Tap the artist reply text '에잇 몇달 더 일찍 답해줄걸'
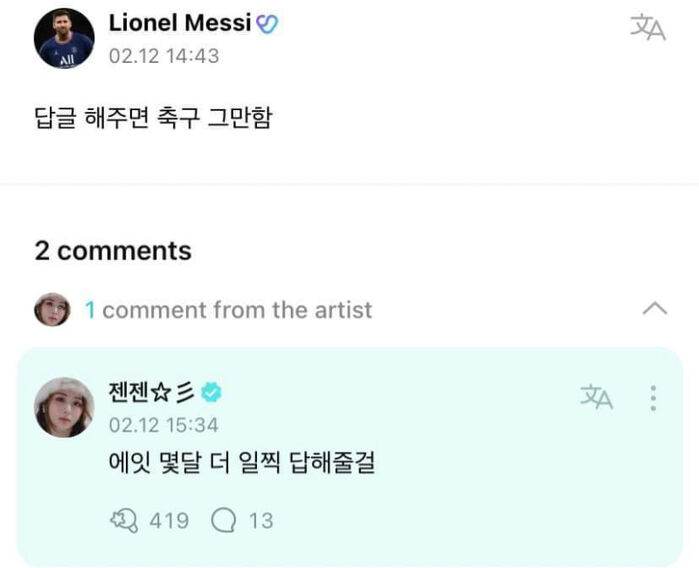Screen dimensions: 699x568 point(242,462)
